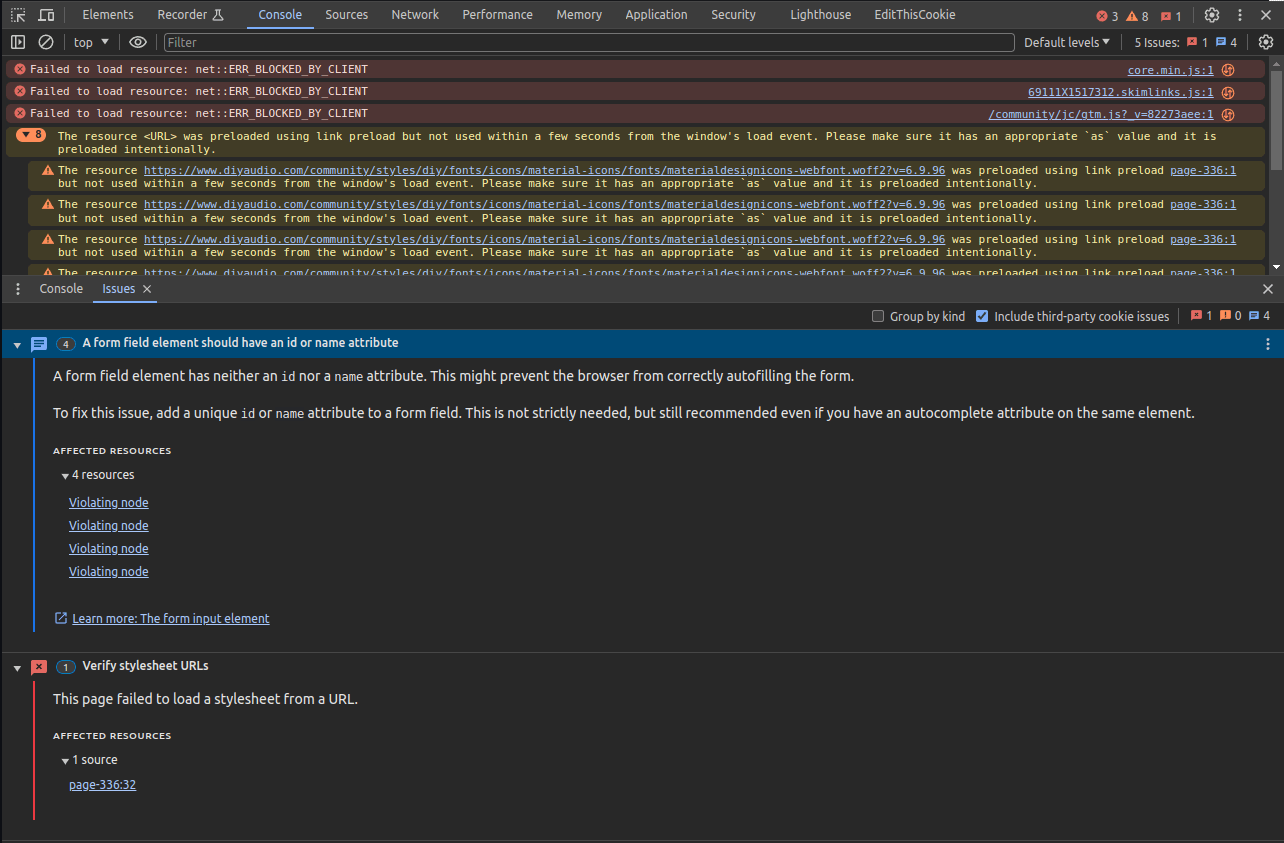The height and width of the screenshot is (843, 1284).
Task: Open the 69111X1517312.skimlinks.js:1 link
Action: [x=1120, y=92]
